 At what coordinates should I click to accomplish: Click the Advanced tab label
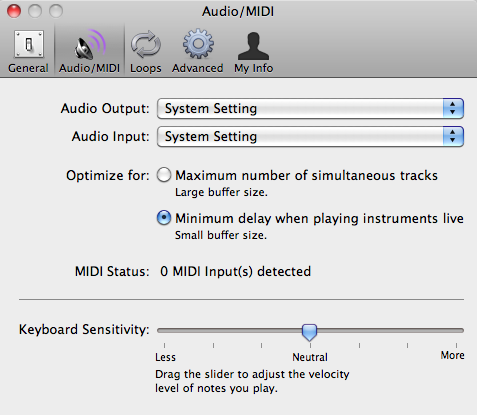tap(198, 68)
